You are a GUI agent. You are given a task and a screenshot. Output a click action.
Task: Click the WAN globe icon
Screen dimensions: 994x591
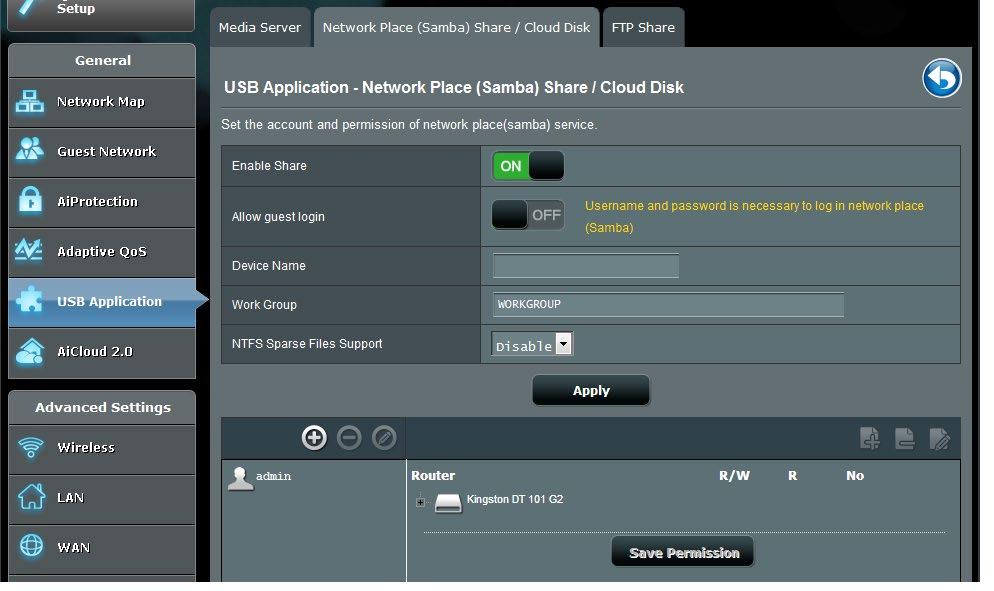pyautogui.click(x=31, y=546)
